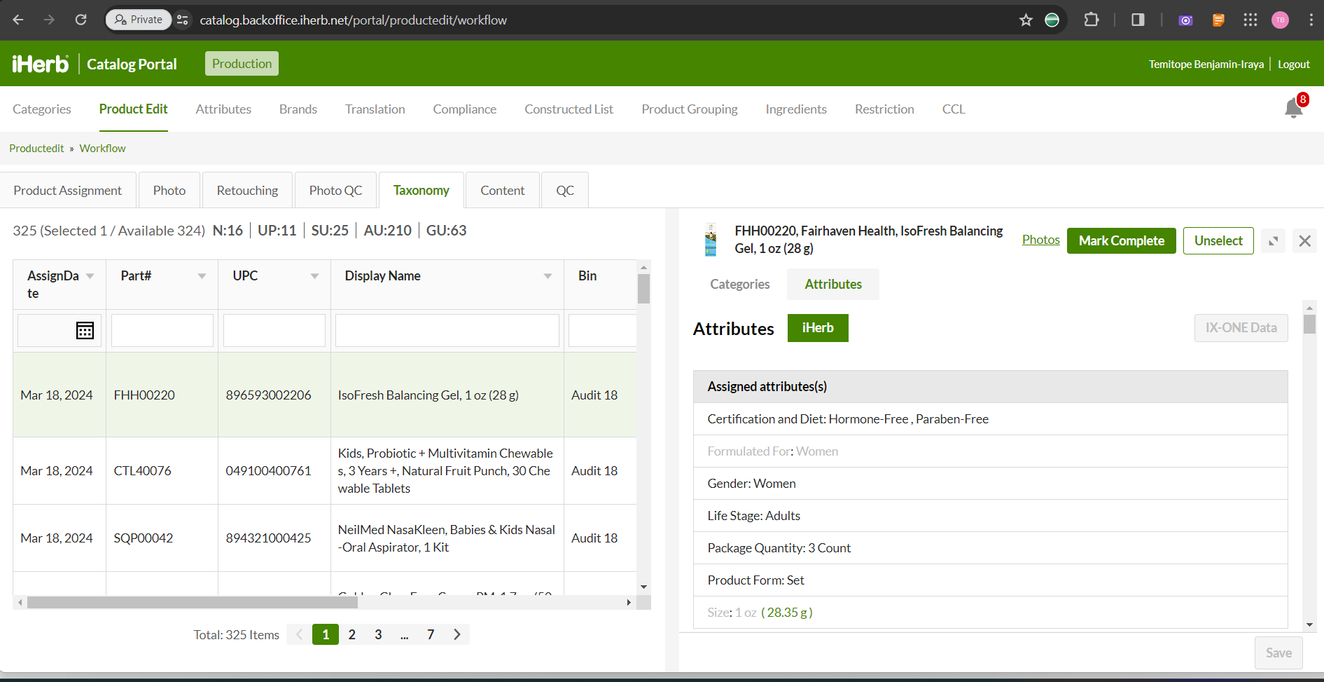This screenshot has width=1324, height=682.
Task: Open the Photo QC tab
Action: 336,190
